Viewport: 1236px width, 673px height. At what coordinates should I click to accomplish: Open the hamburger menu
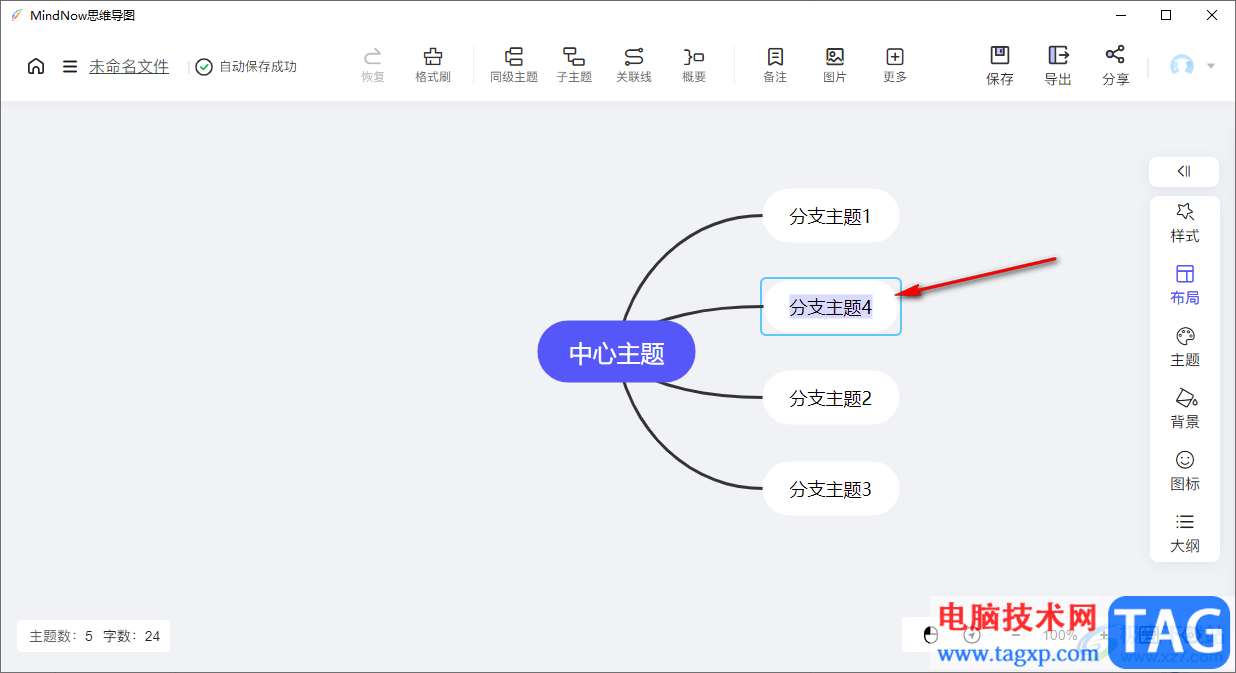click(70, 67)
